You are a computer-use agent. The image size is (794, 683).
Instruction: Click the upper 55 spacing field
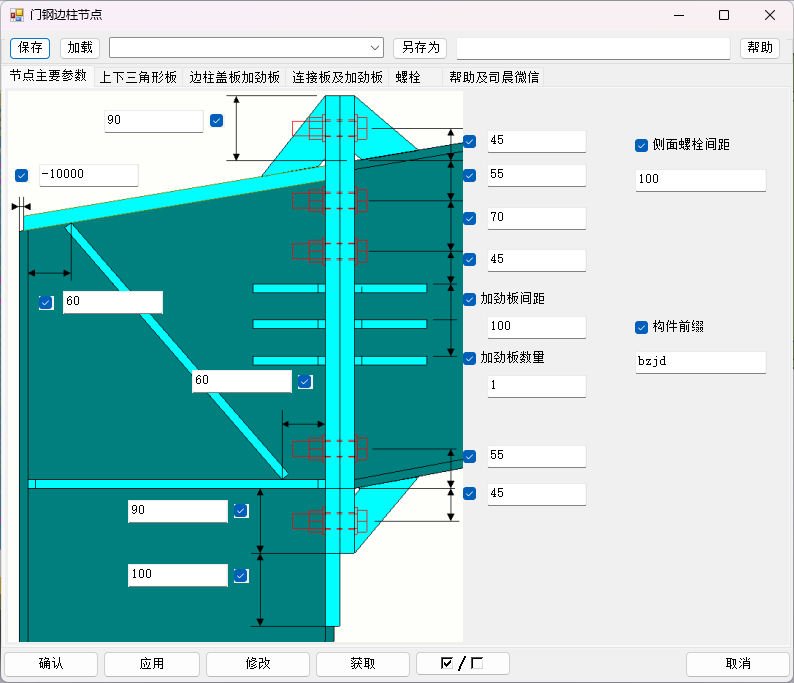click(x=537, y=175)
